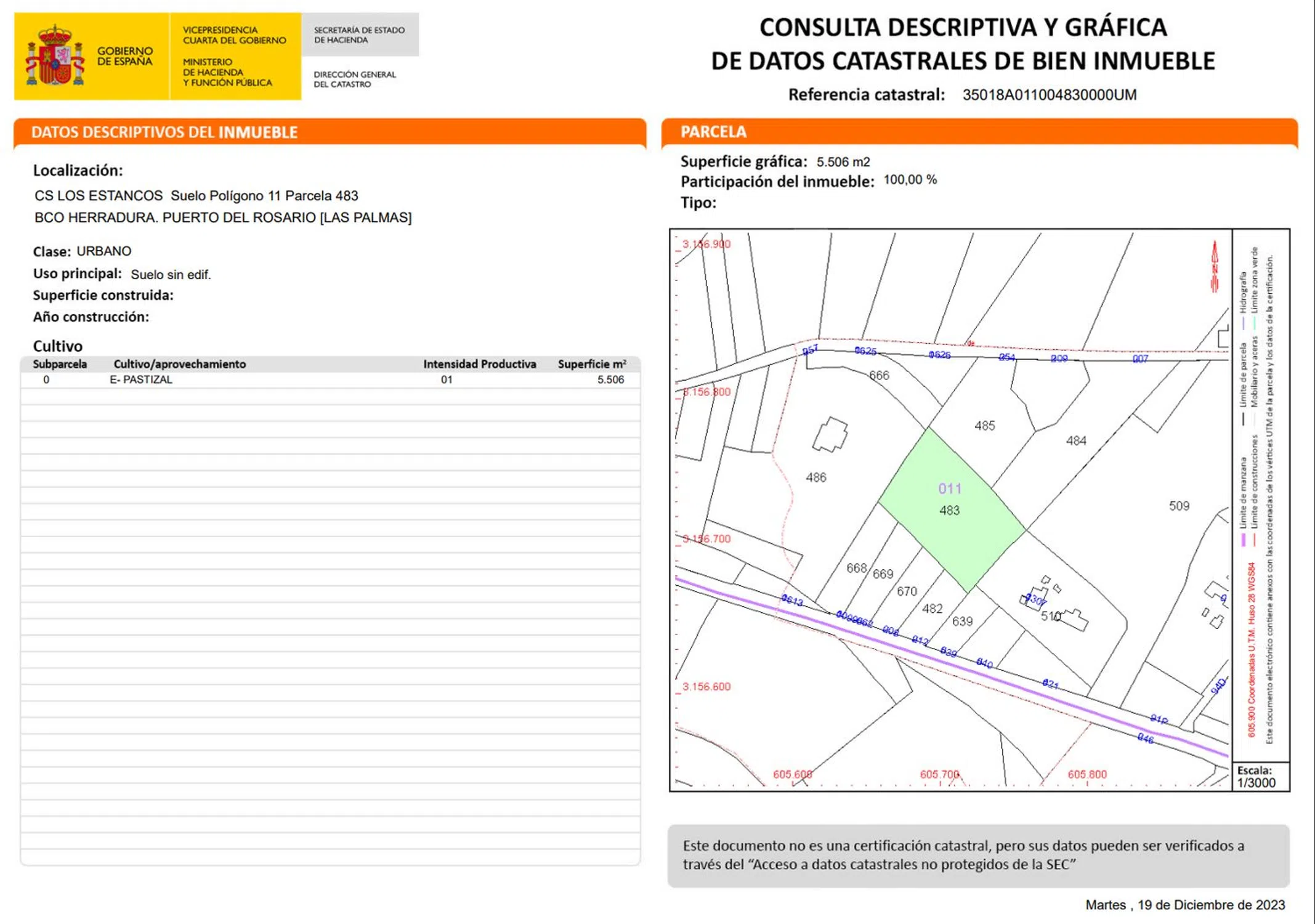Click the Y coordinate label 3.156.900

(x=706, y=244)
